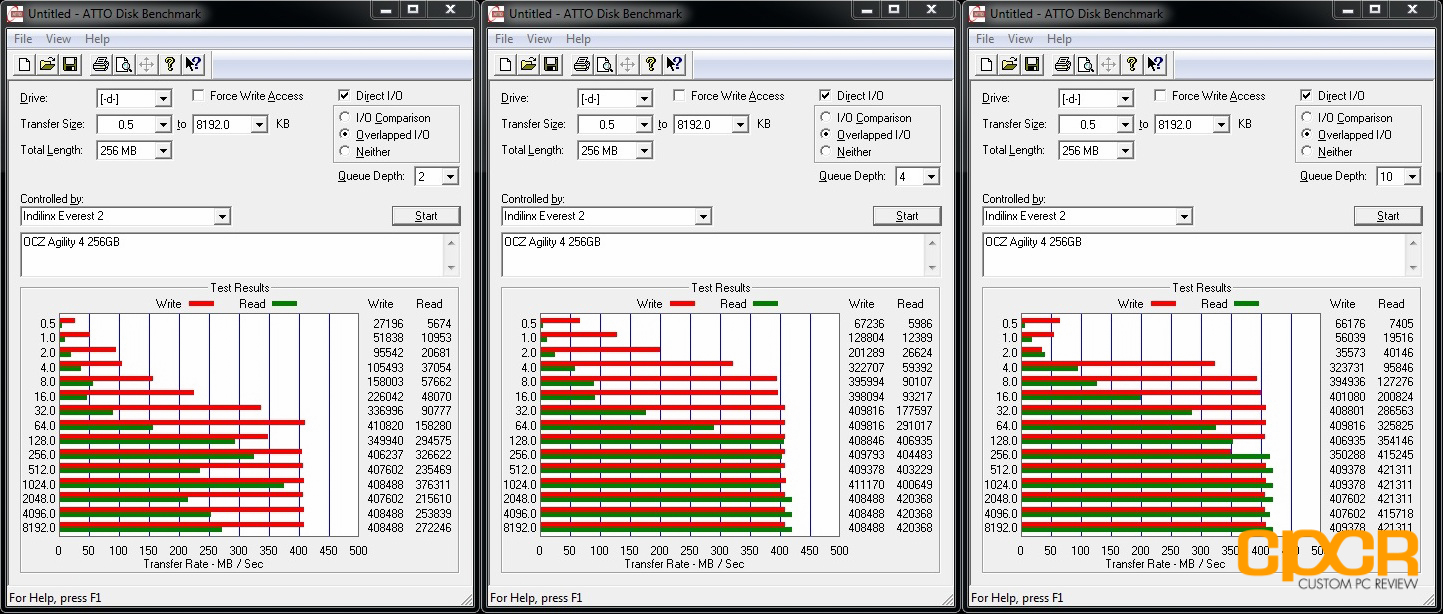Click Start button in queue depth 10 window

click(x=1388, y=216)
